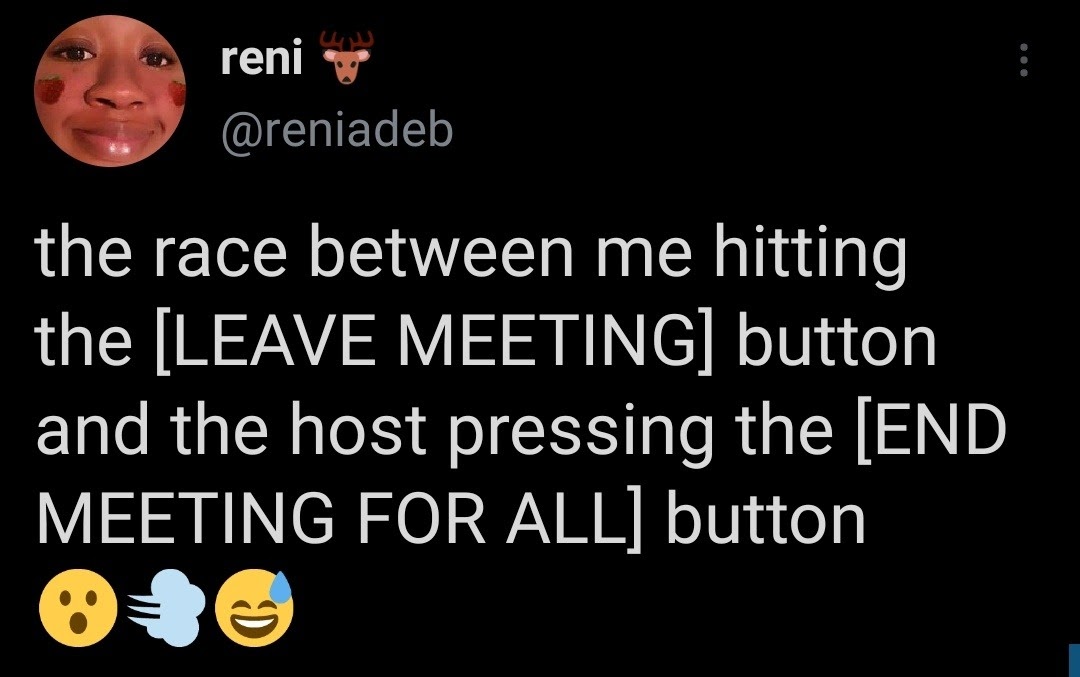Open the @reniadeb handle link
The width and height of the screenshot is (1080, 677).
pyautogui.click(x=336, y=130)
